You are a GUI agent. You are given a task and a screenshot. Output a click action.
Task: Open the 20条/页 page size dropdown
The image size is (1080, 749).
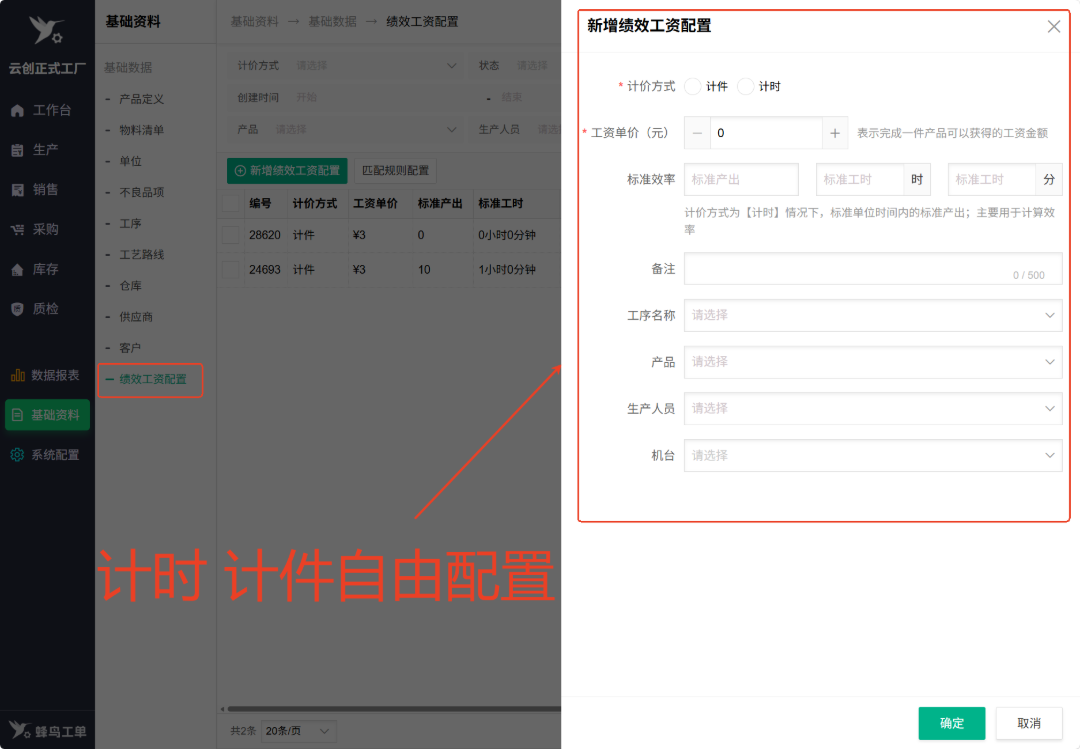tap(300, 730)
